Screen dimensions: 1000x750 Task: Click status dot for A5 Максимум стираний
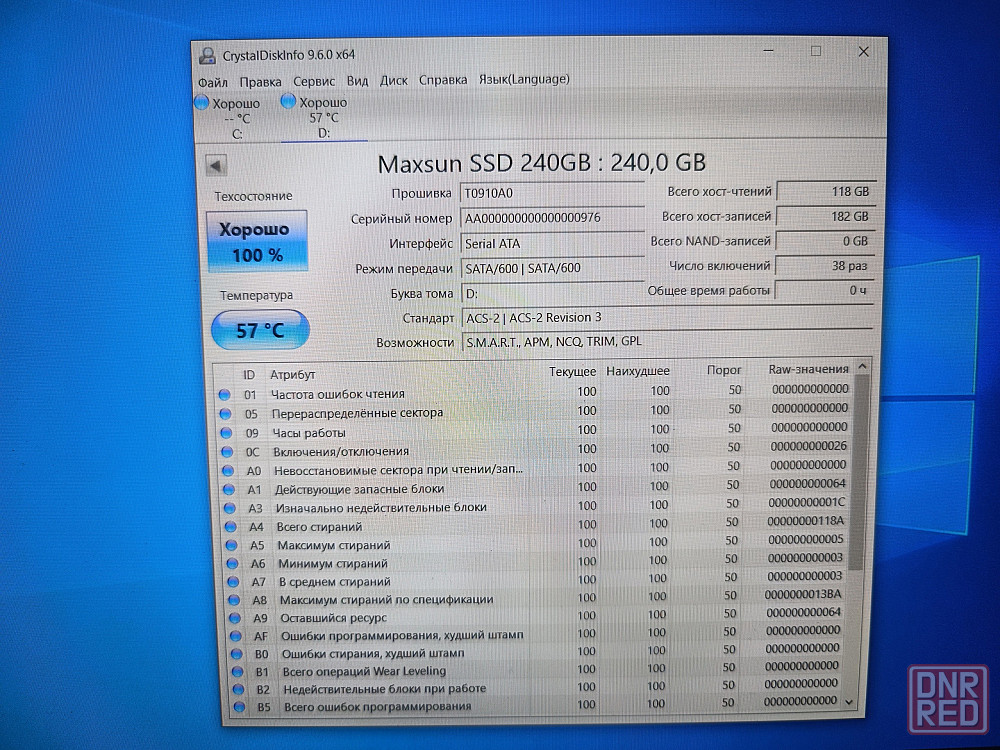tap(232, 546)
